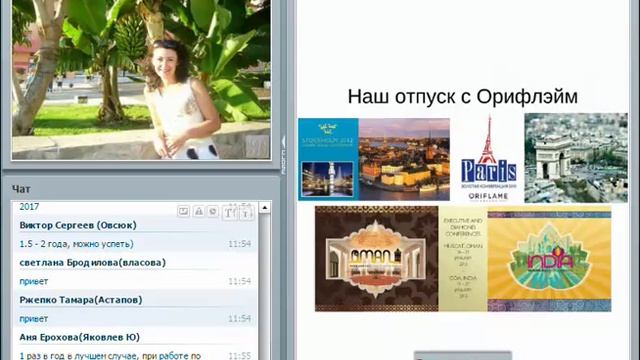Click the Stockholm 2012 image on slide

328,159
